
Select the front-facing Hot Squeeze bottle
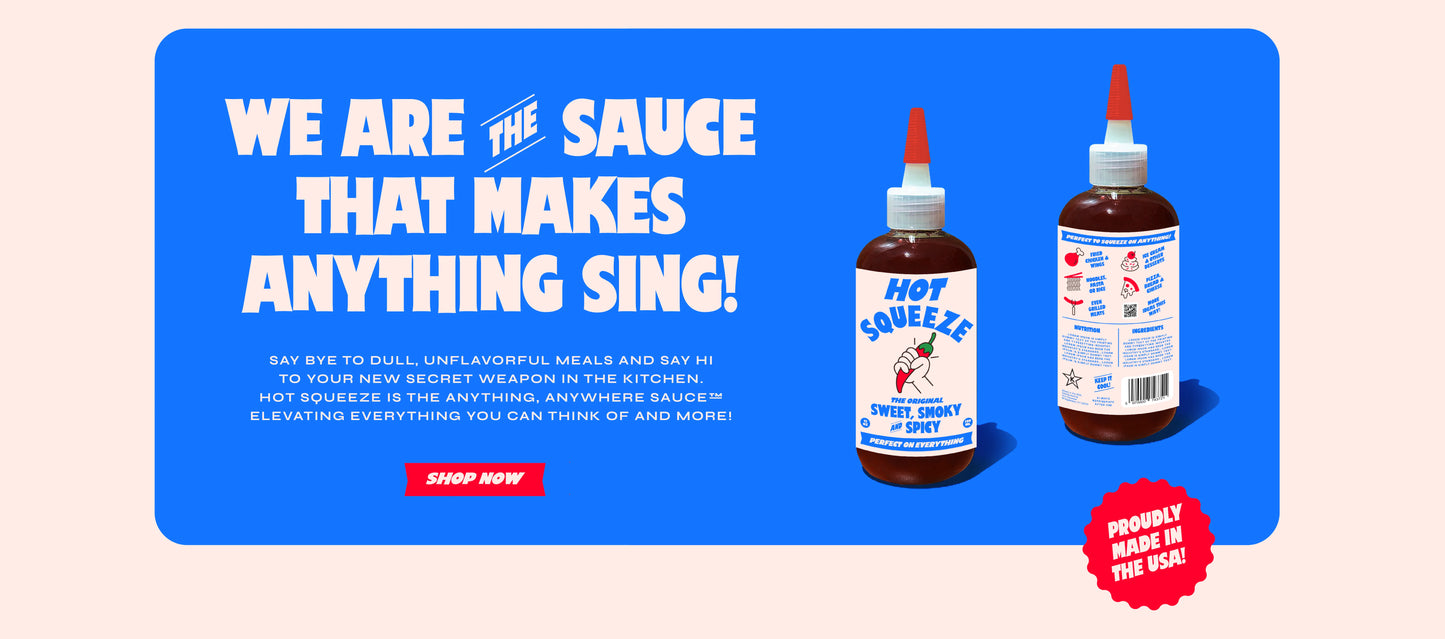click(916, 297)
